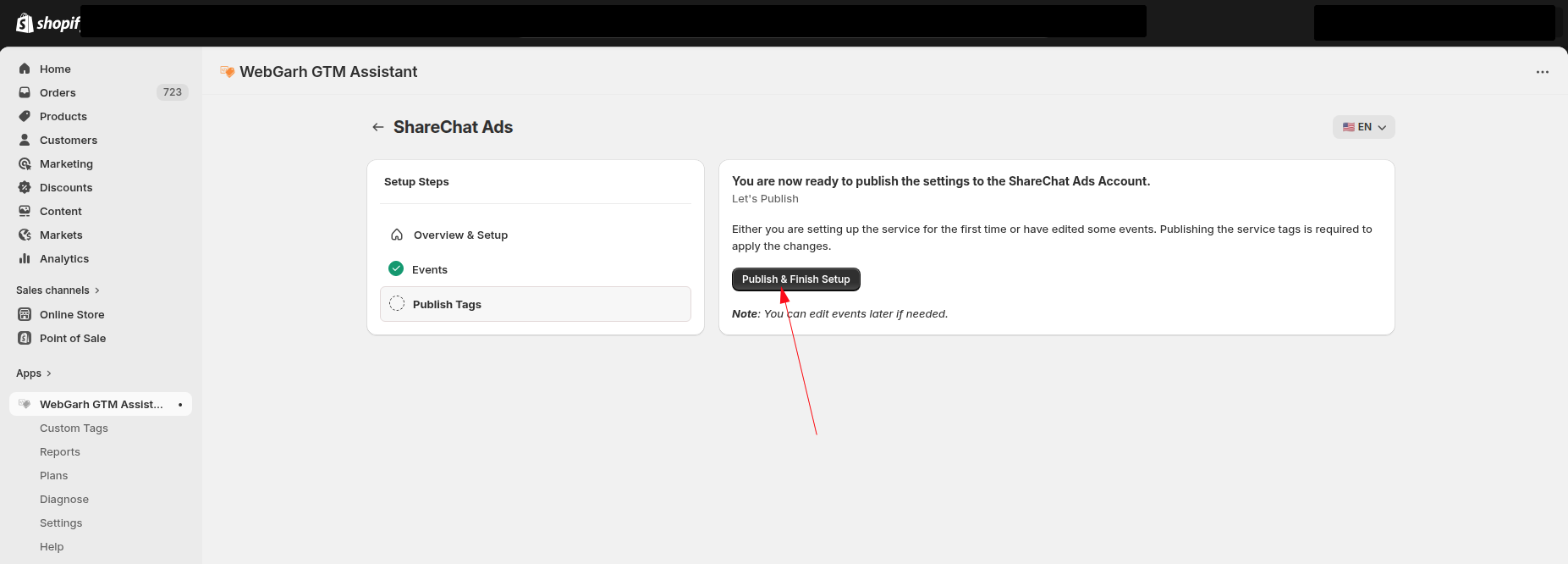Click the pin dot next to WebGarh app
This screenshot has width=1568, height=564.
point(180,405)
